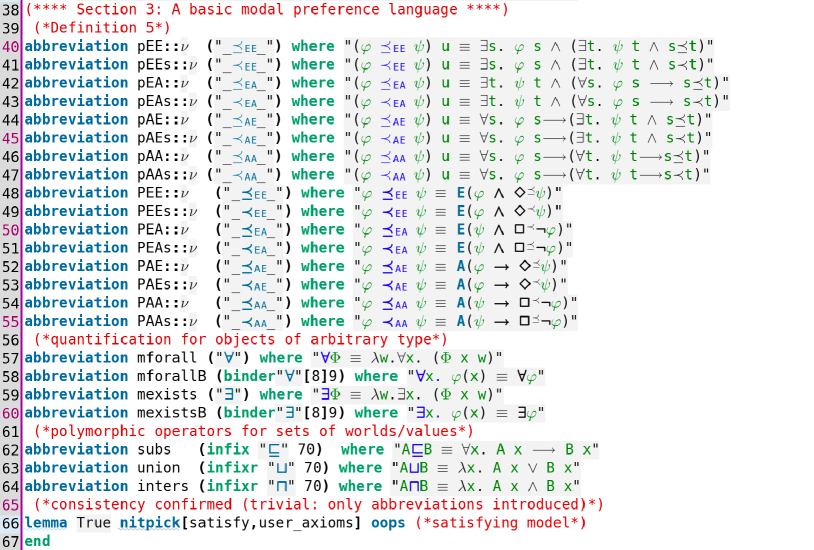
Task: Click the 'abbreviation' keyword on line 52
Action: (x=76, y=266)
